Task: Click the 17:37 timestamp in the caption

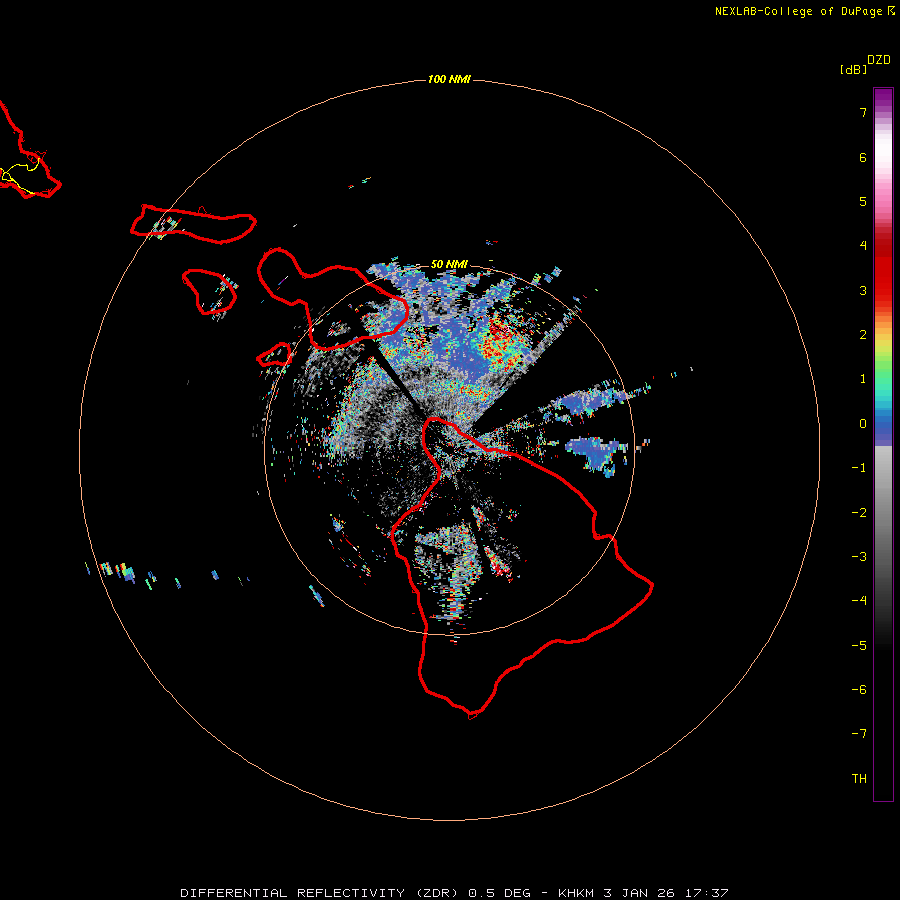Action: coord(709,893)
